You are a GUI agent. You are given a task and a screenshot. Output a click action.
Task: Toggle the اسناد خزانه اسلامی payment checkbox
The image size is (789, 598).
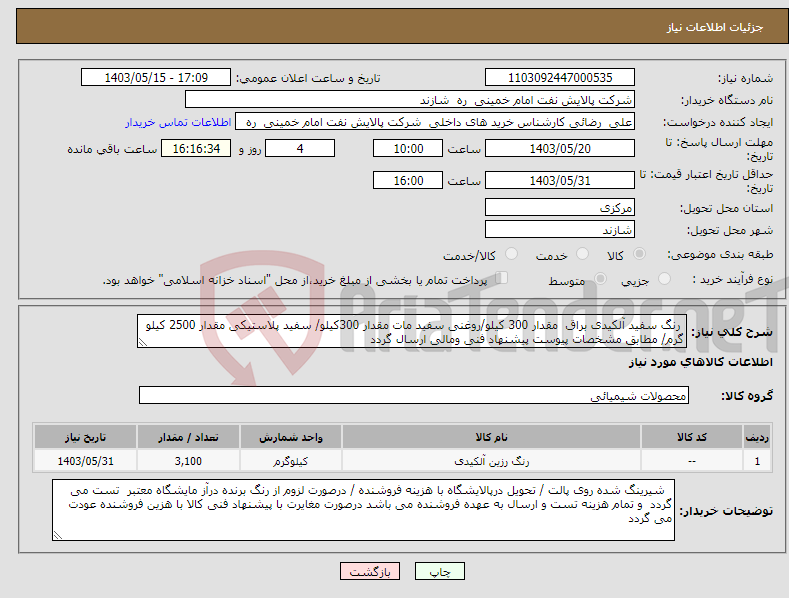tap(502, 278)
